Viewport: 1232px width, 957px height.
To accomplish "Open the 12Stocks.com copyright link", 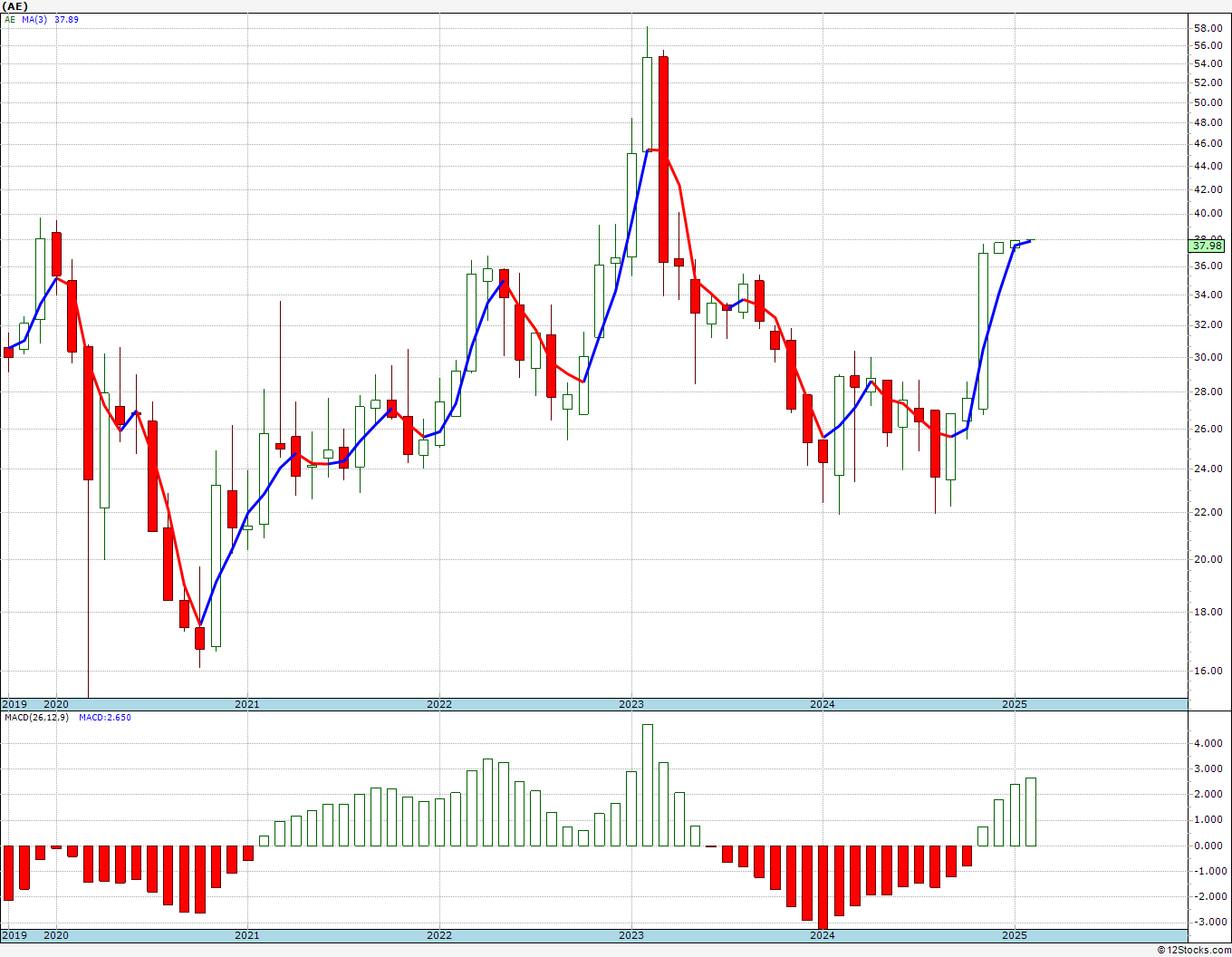I will click(1196, 950).
